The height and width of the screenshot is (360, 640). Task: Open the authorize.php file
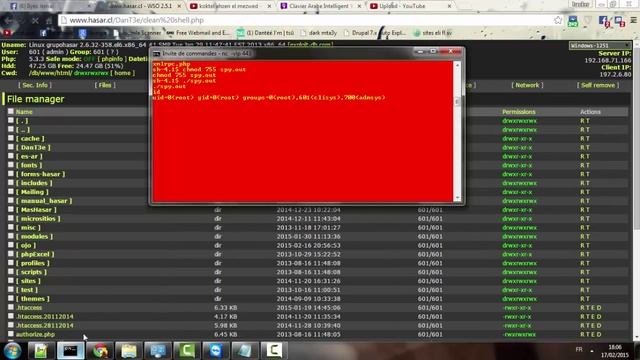pyautogui.click(x=36, y=334)
